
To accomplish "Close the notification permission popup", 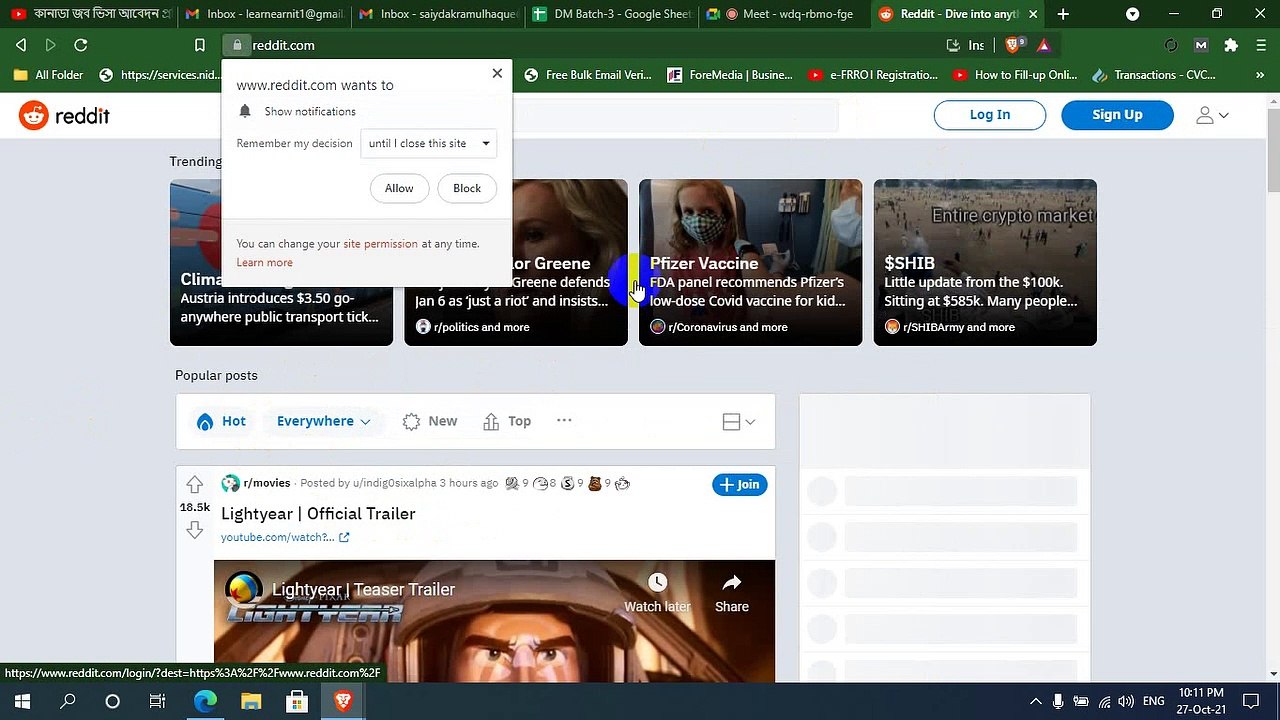I will point(497,73).
